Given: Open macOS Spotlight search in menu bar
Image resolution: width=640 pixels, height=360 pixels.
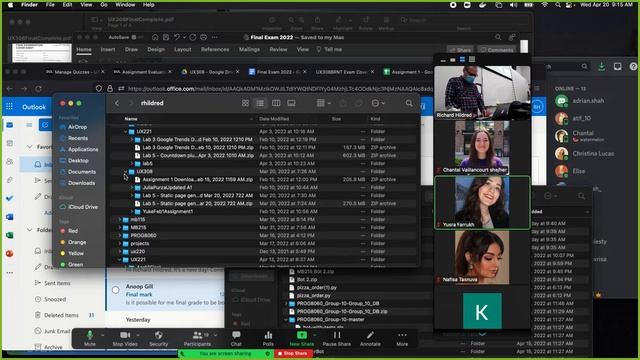Looking at the screenshot, I should pyautogui.click(x=558, y=5).
